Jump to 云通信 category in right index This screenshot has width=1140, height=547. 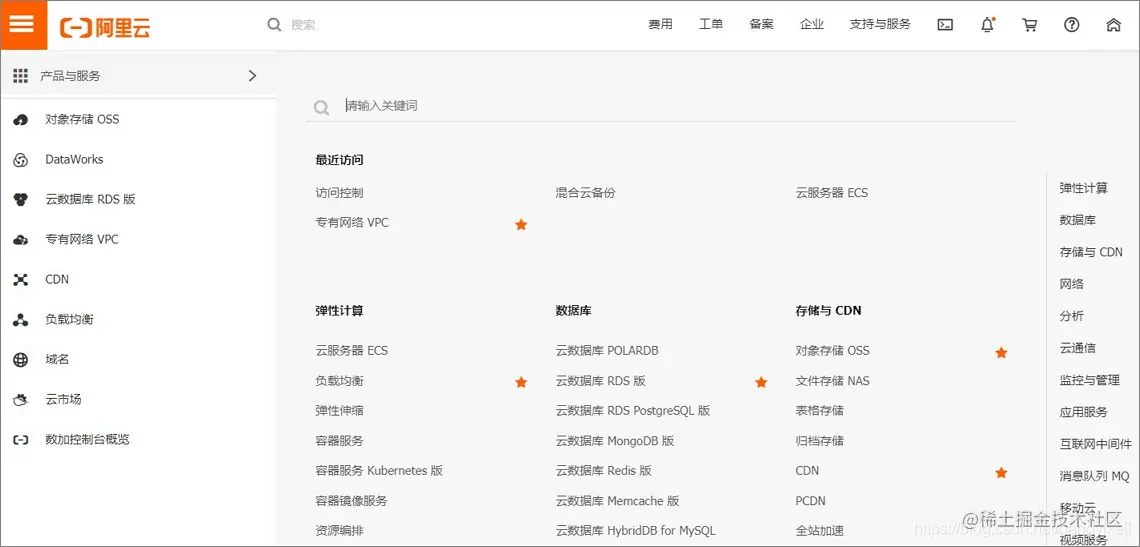1077,348
